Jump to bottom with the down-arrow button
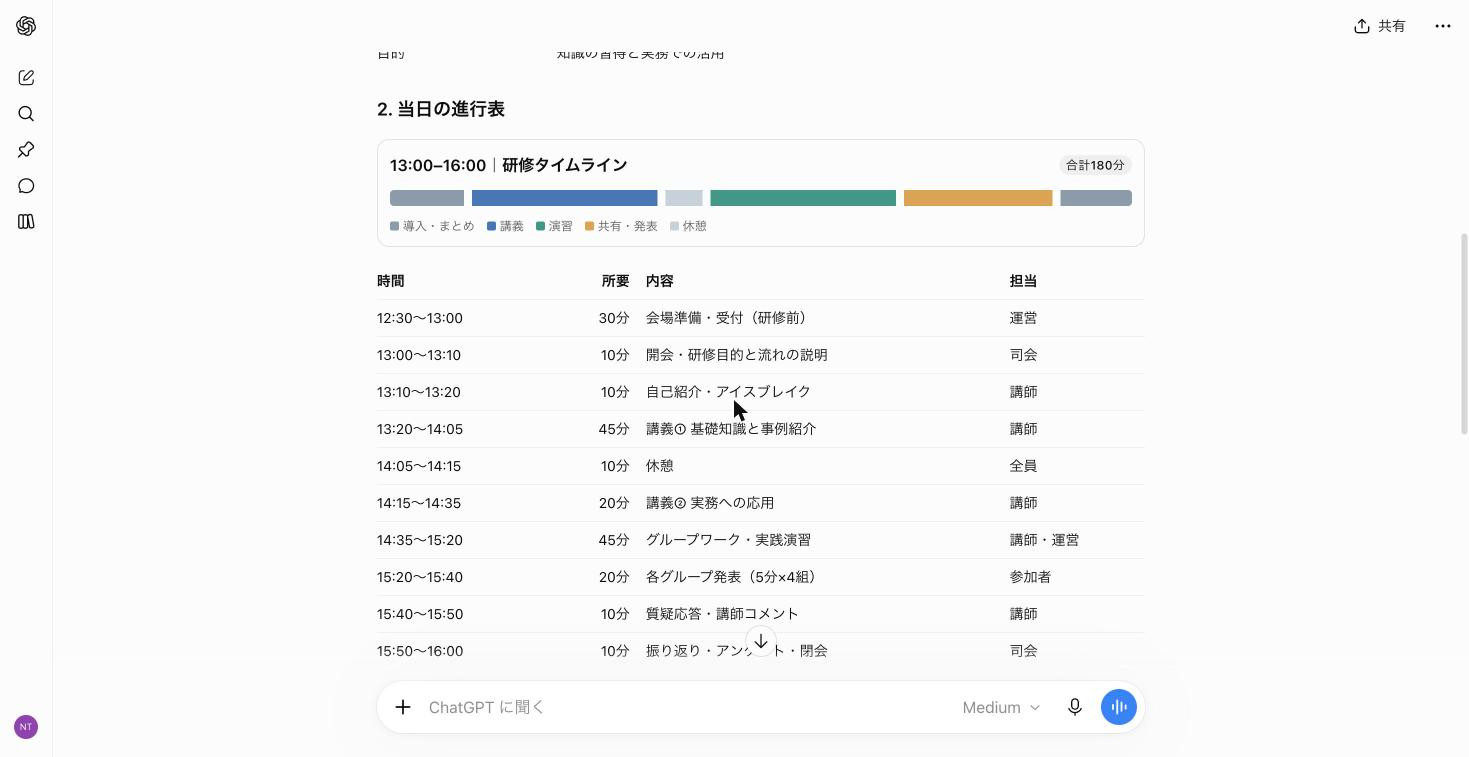Viewport: 1469px width, 757px height. click(x=761, y=641)
